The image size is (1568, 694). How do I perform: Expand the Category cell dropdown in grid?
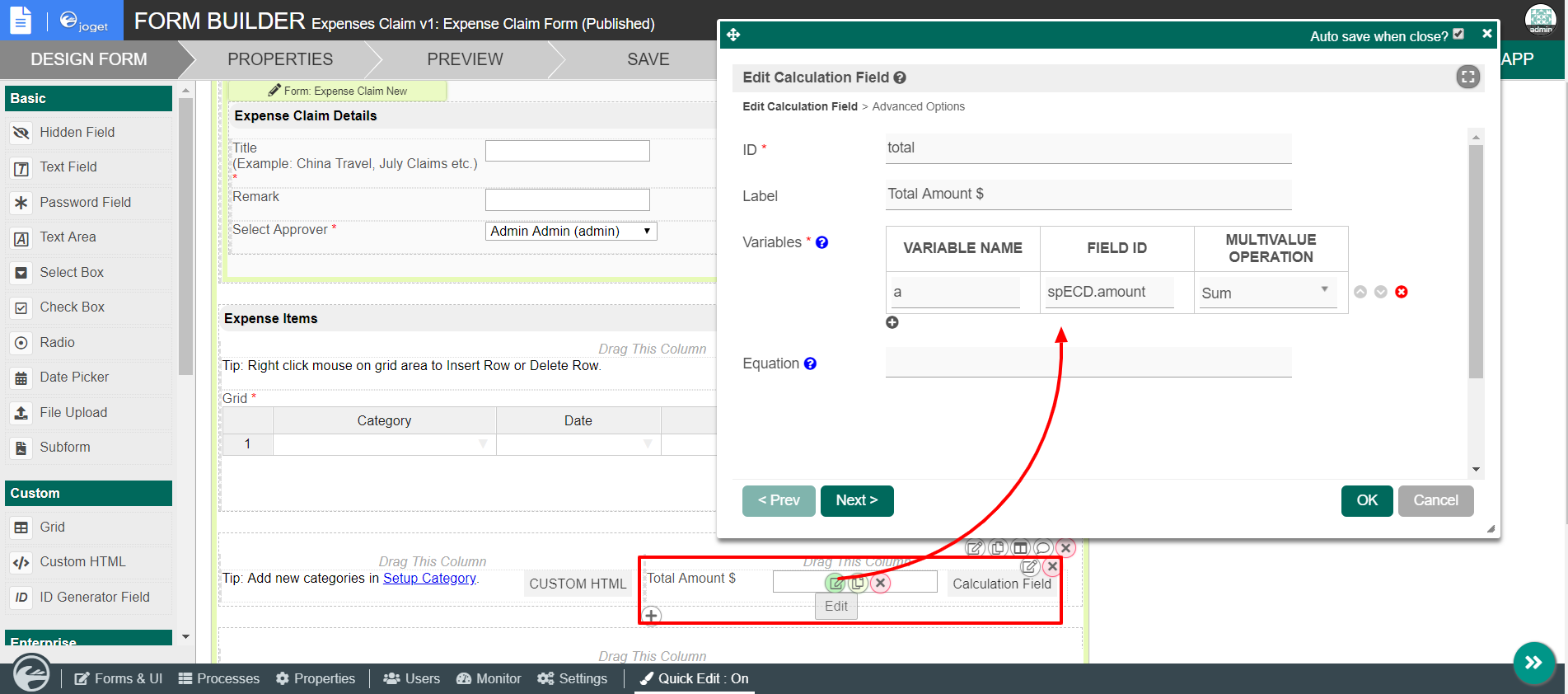tap(483, 444)
